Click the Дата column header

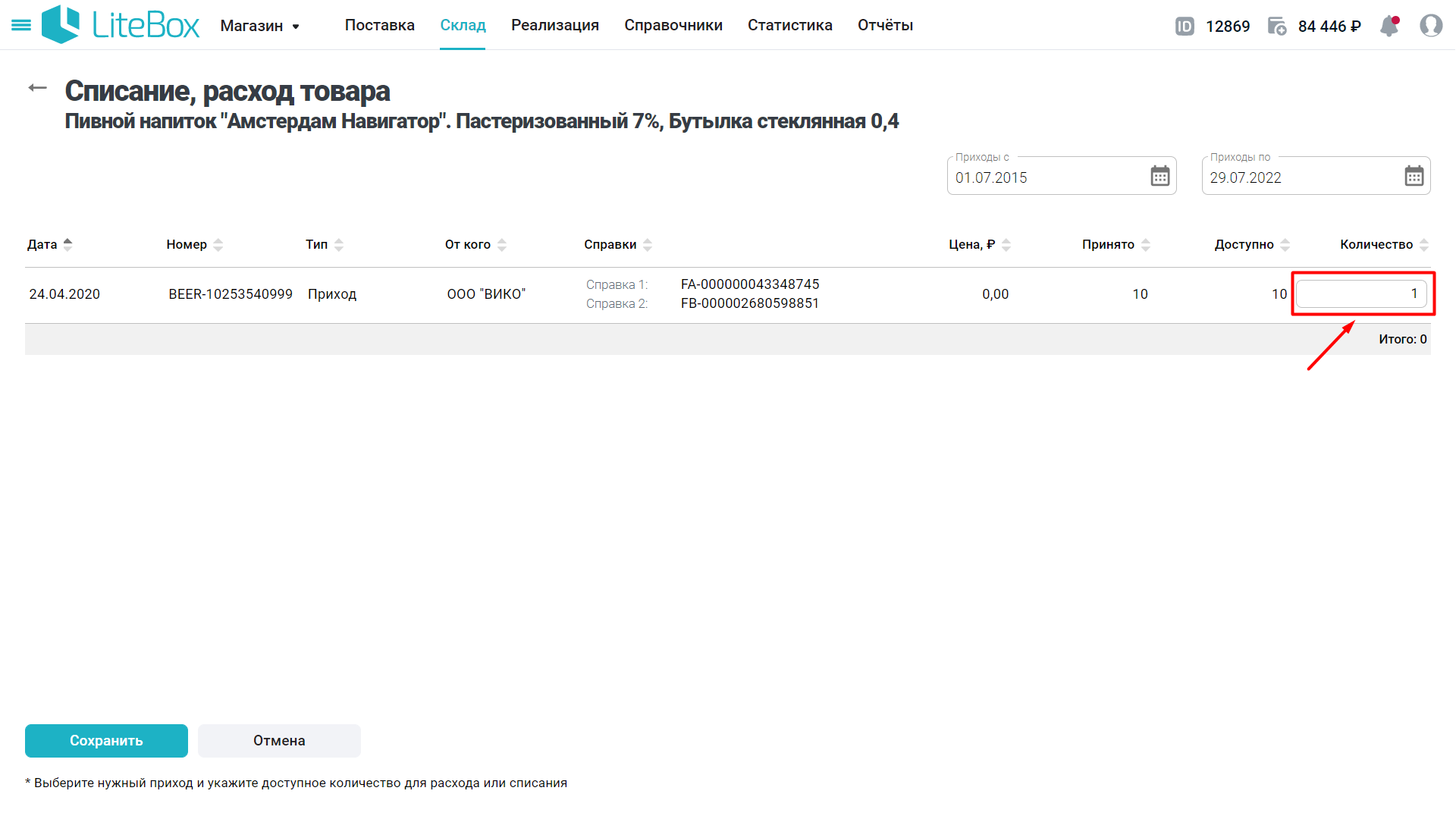[42, 244]
